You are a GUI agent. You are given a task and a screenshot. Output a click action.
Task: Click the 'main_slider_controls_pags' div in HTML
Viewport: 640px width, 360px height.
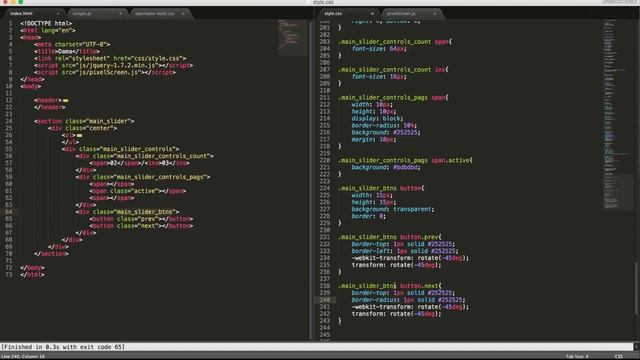143,177
